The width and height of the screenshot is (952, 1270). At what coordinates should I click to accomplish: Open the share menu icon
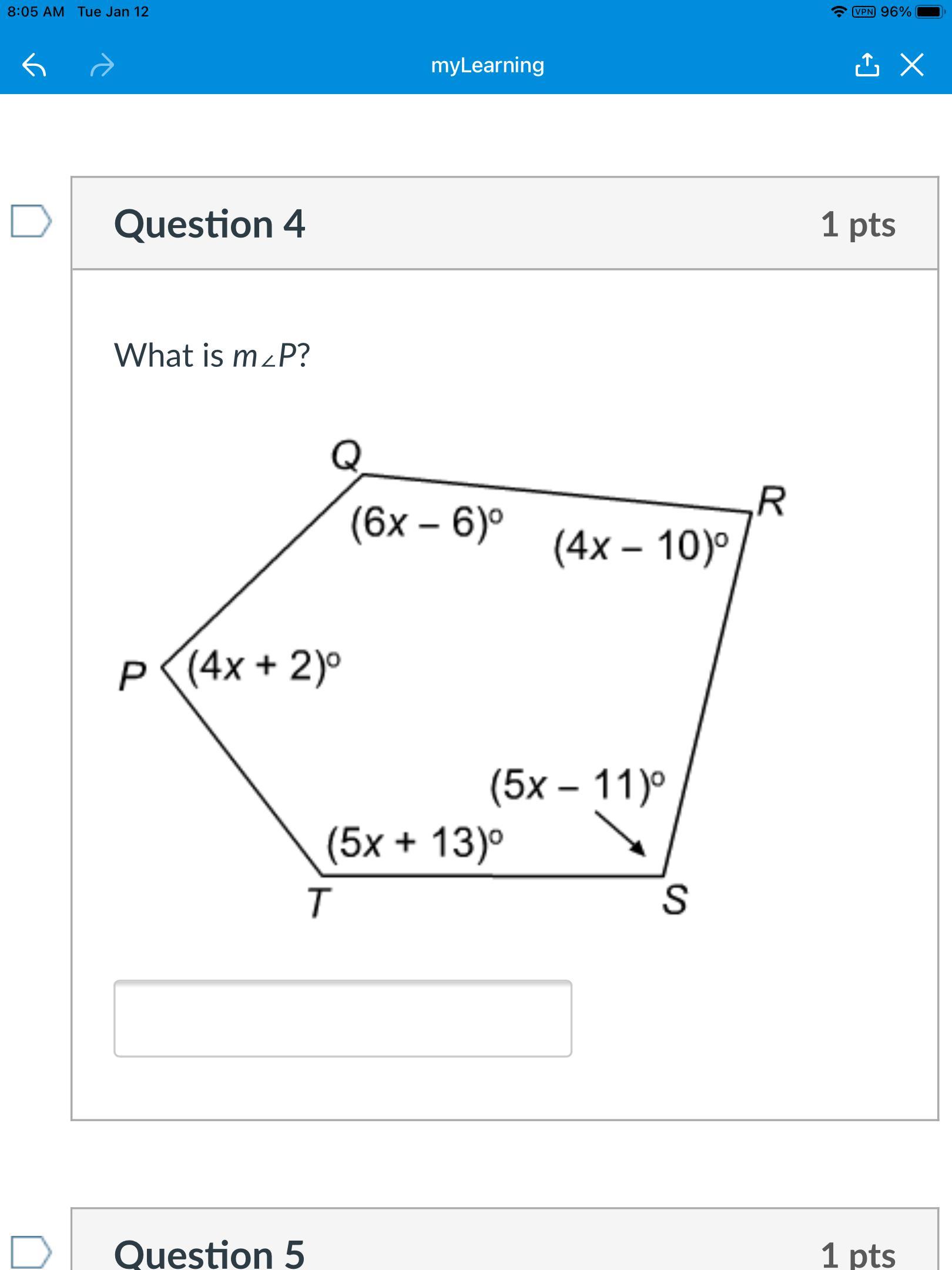[x=867, y=65]
